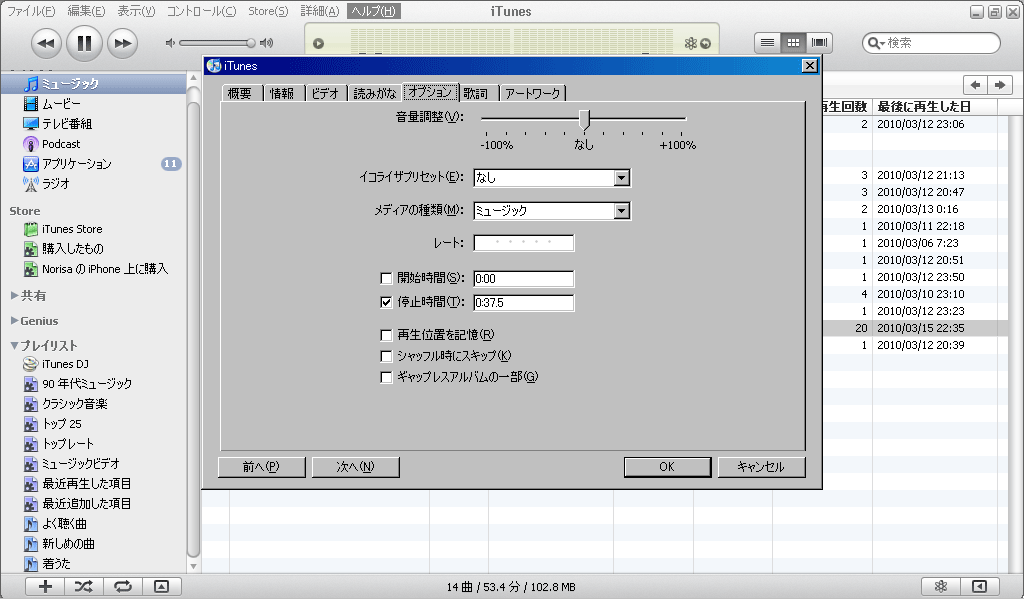The height and width of the screenshot is (600, 1024).
Task: Enable シャッフル時にスキップ checkbox
Action: 386,356
